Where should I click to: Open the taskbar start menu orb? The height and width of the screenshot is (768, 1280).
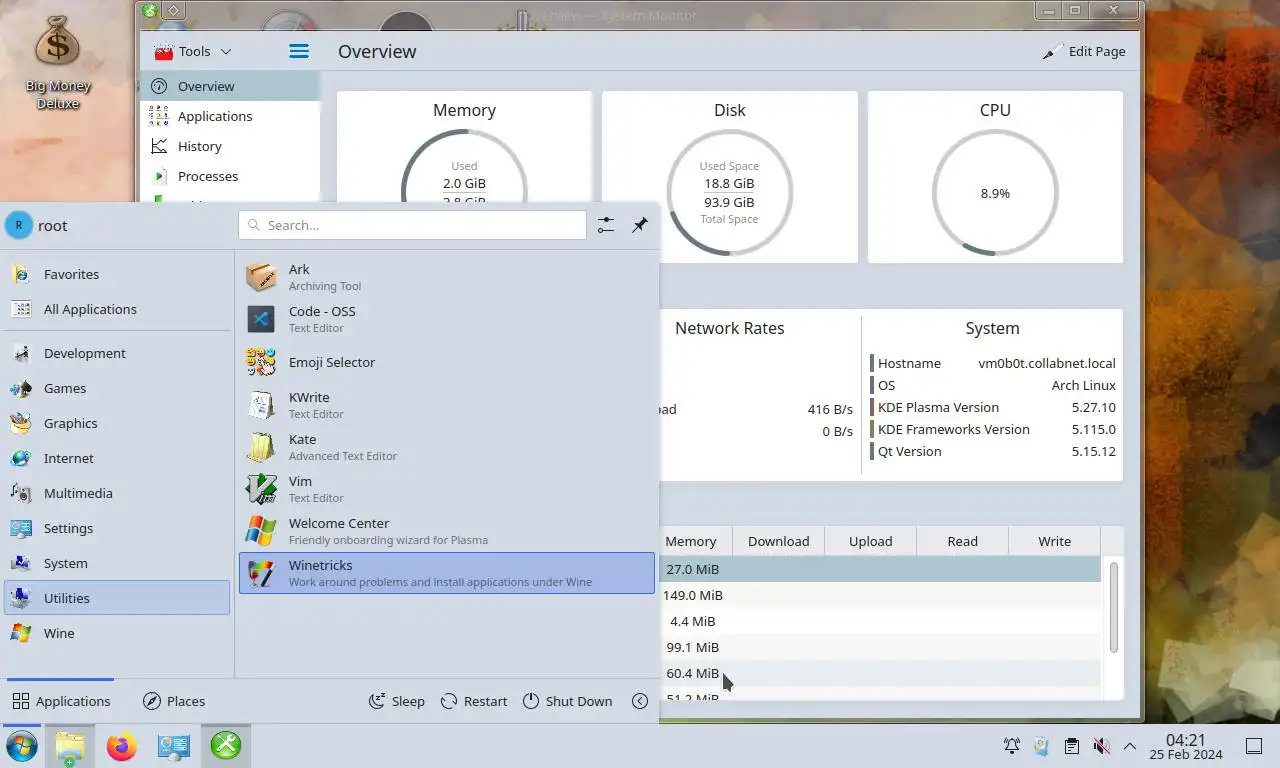pos(22,746)
